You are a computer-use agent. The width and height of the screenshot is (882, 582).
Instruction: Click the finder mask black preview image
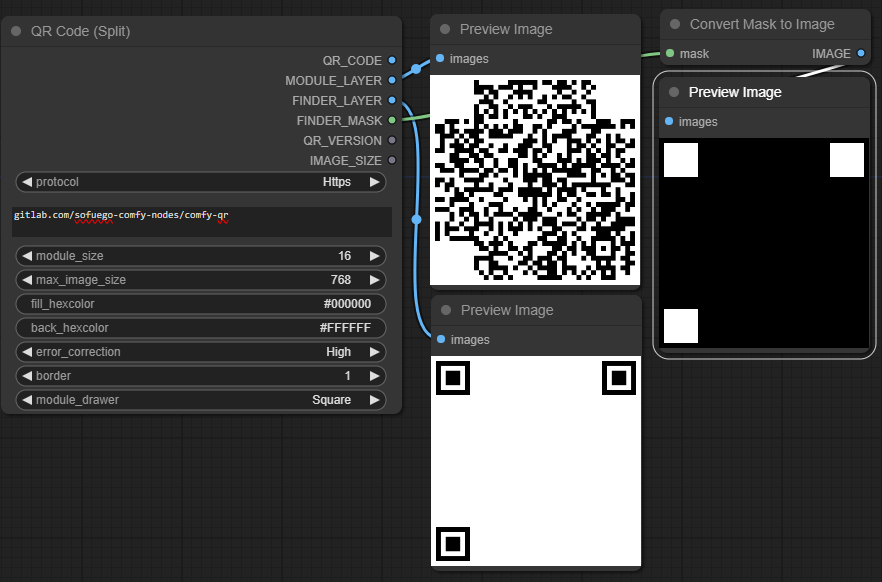(x=764, y=243)
